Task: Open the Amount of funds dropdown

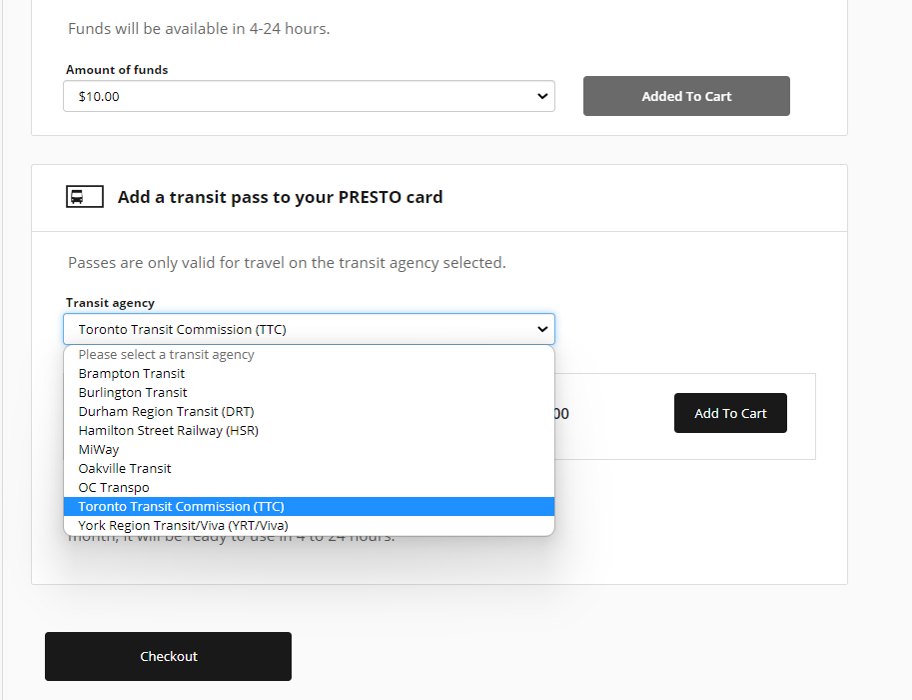Action: (x=309, y=97)
